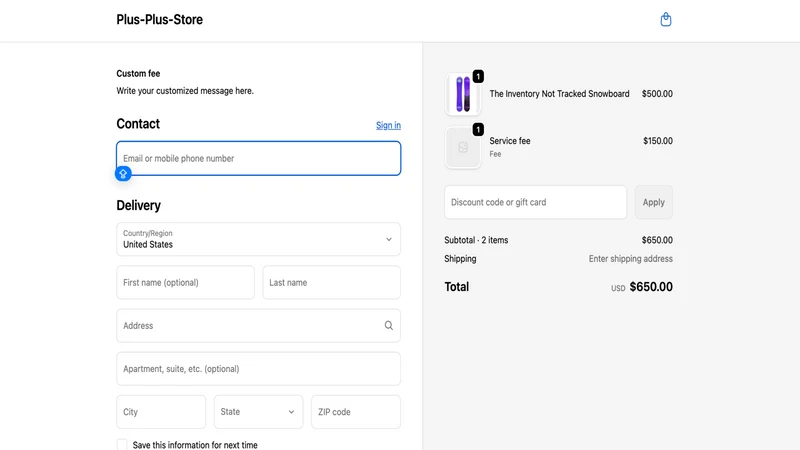Follow the Sign in link
800x450 pixels.
[x=388, y=125]
